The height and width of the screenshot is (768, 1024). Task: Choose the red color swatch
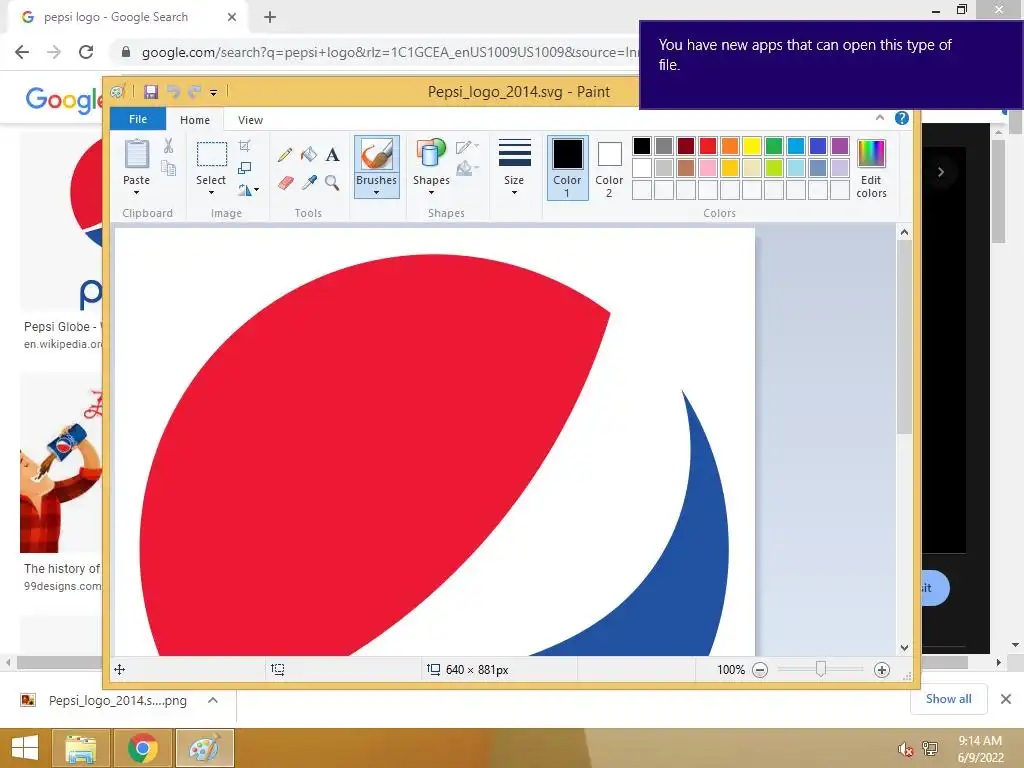pyautogui.click(x=708, y=146)
